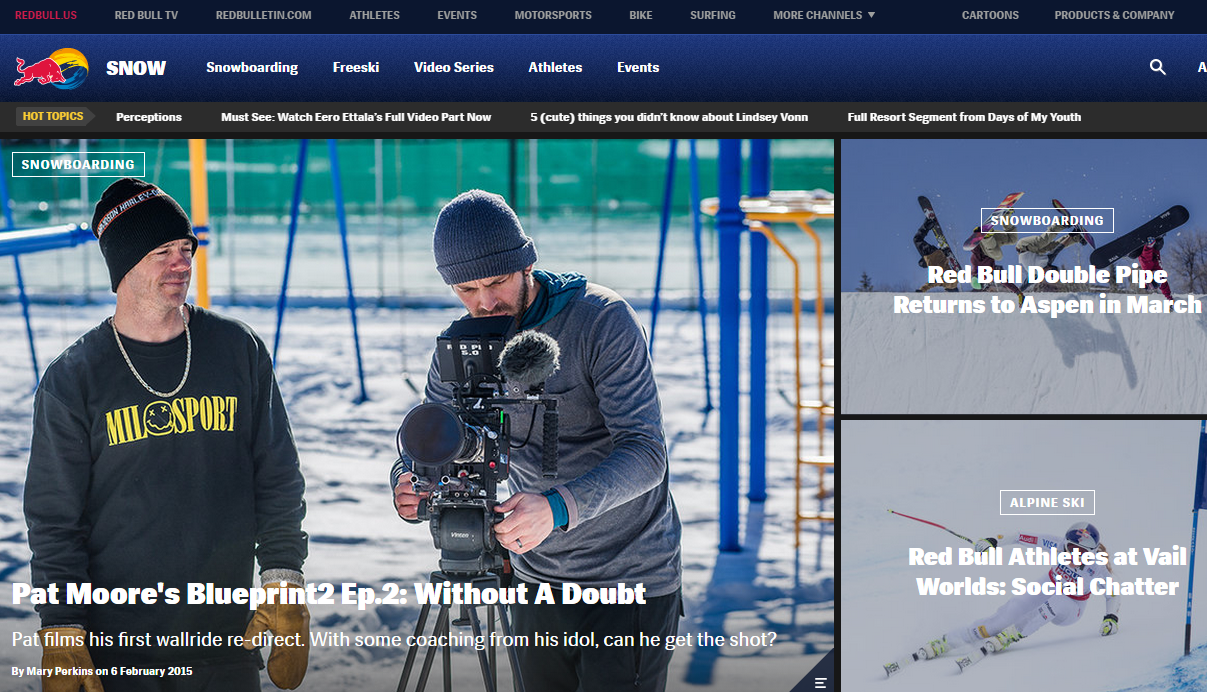Image resolution: width=1207 pixels, height=692 pixels.
Task: Click the Red Bull logo
Action: 48,67
